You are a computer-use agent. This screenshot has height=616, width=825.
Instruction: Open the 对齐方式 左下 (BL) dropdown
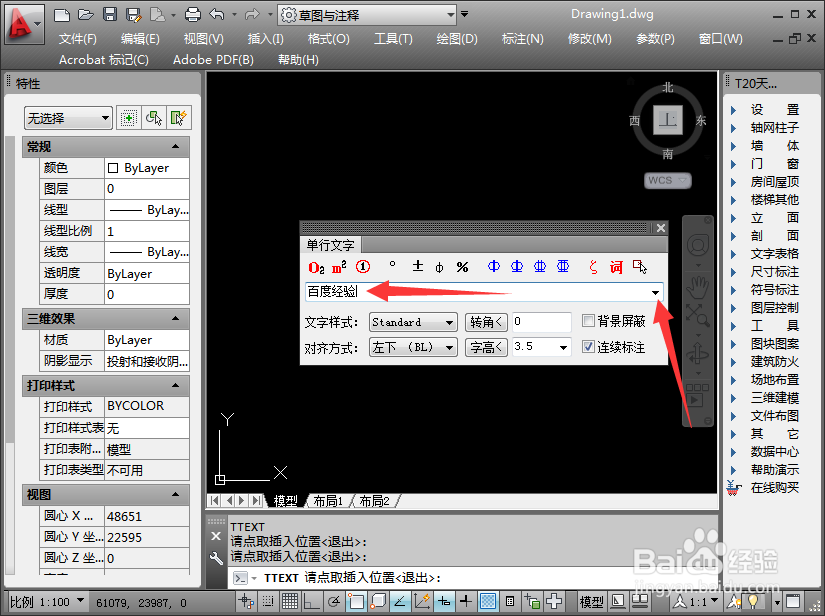413,348
